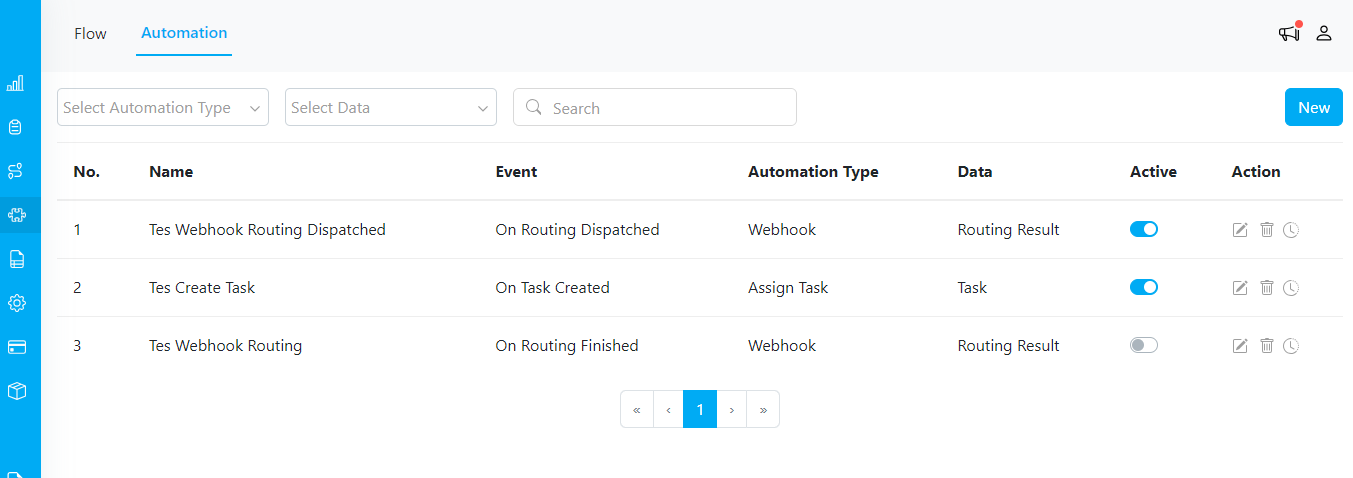
Task: Edit the Tes Create Task automation
Action: (1240, 288)
